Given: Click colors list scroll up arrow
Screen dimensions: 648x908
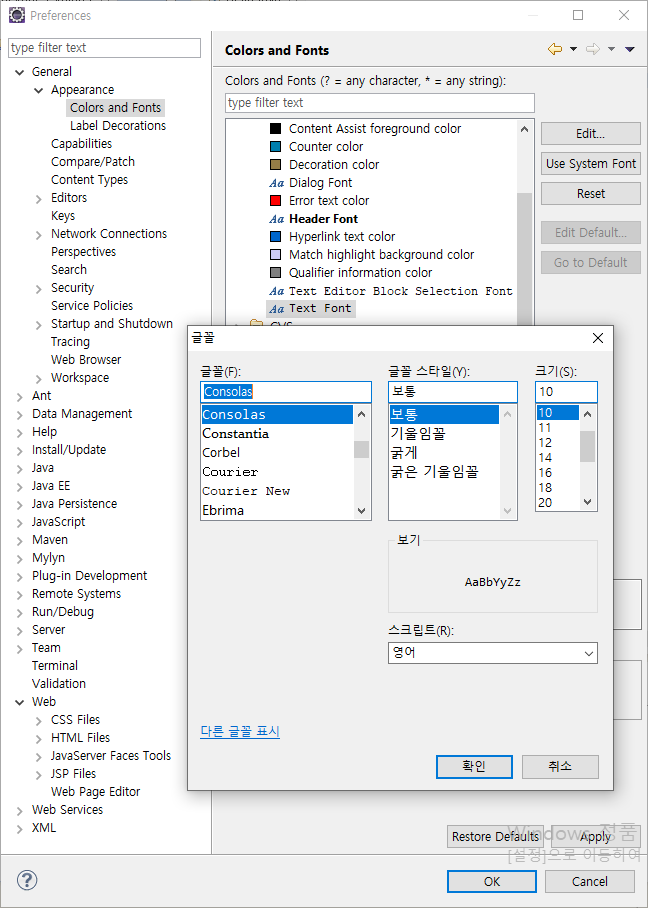Looking at the screenshot, I should pyautogui.click(x=524, y=129).
